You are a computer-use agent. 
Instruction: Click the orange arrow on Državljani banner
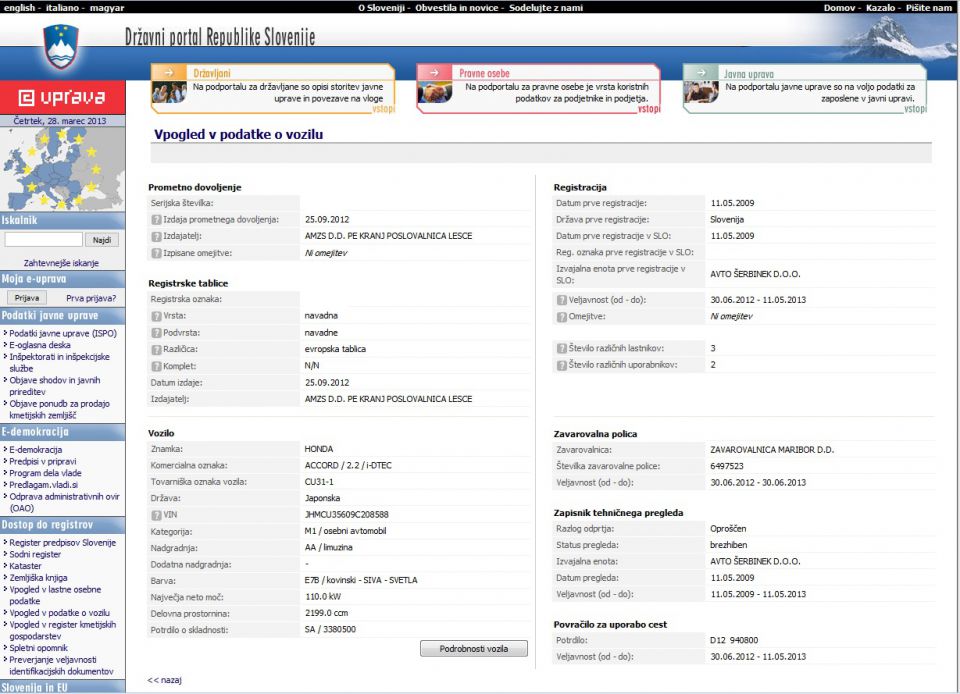(168, 72)
